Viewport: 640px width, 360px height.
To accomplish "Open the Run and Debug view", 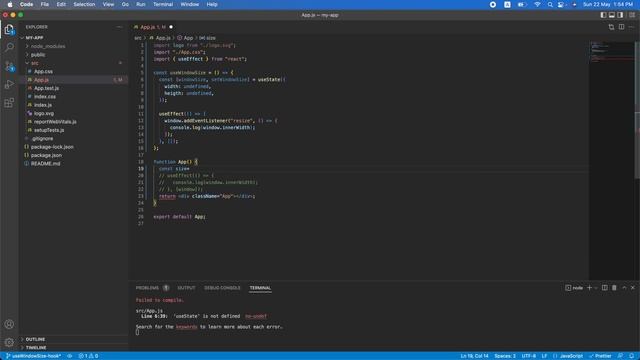I will coord(9,84).
